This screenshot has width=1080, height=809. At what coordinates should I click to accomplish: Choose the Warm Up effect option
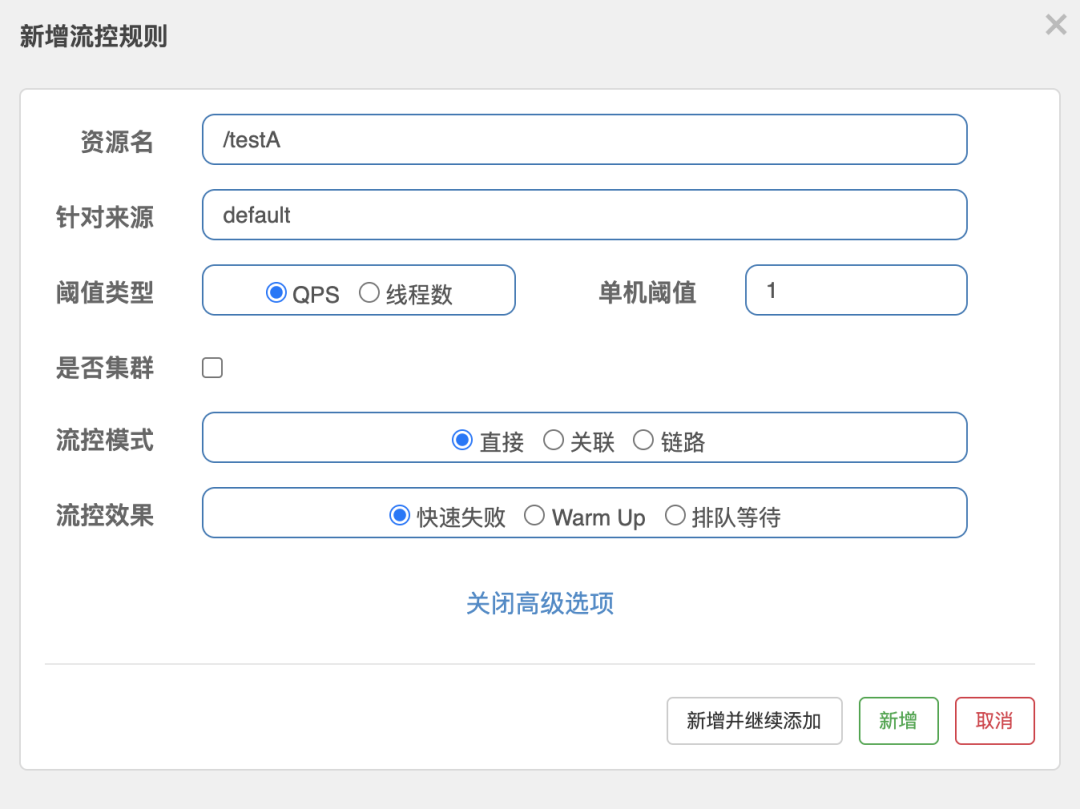(534, 516)
